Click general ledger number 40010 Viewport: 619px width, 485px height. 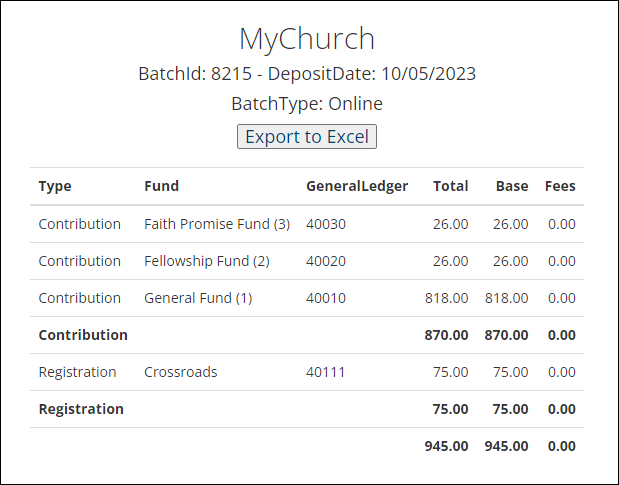[x=326, y=298]
